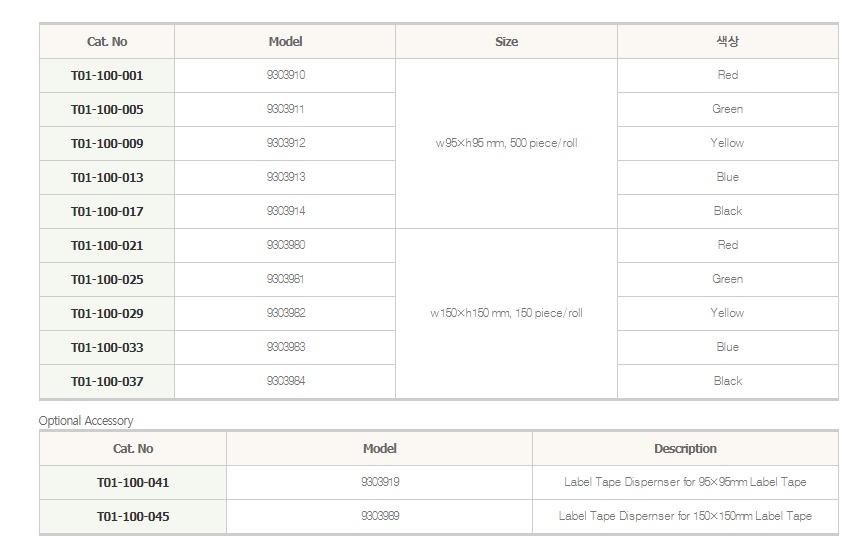Click the 색상 column header
868x557 pixels.
728,42
